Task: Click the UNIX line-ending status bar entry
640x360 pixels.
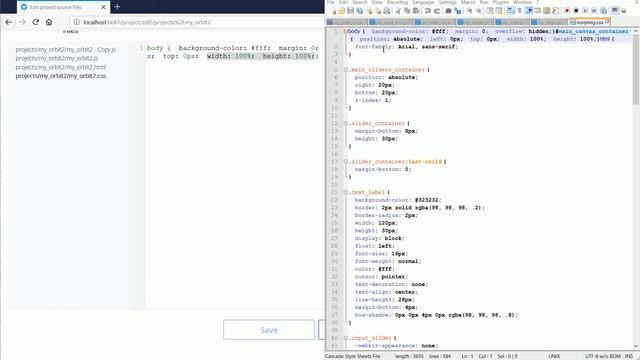Action: (554, 356)
